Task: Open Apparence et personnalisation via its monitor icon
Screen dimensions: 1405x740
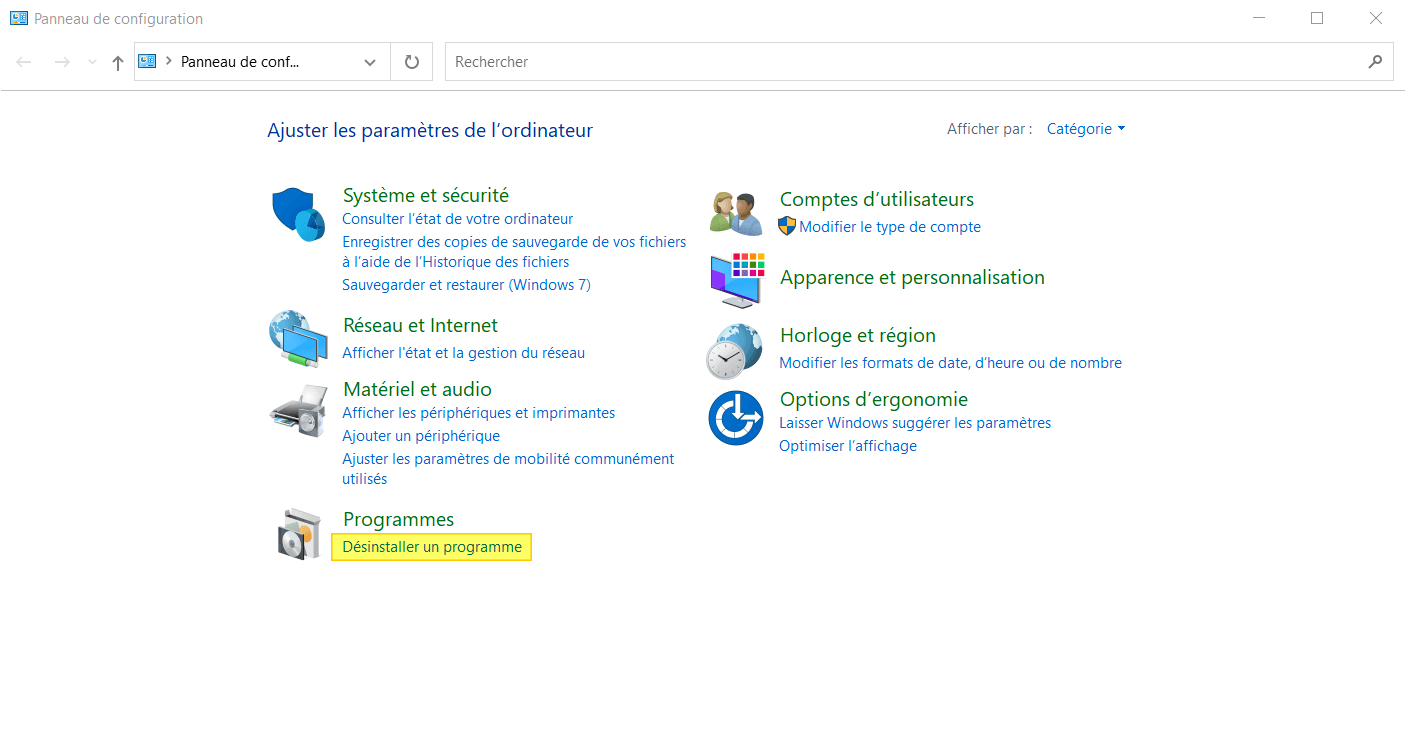Action: [736, 280]
